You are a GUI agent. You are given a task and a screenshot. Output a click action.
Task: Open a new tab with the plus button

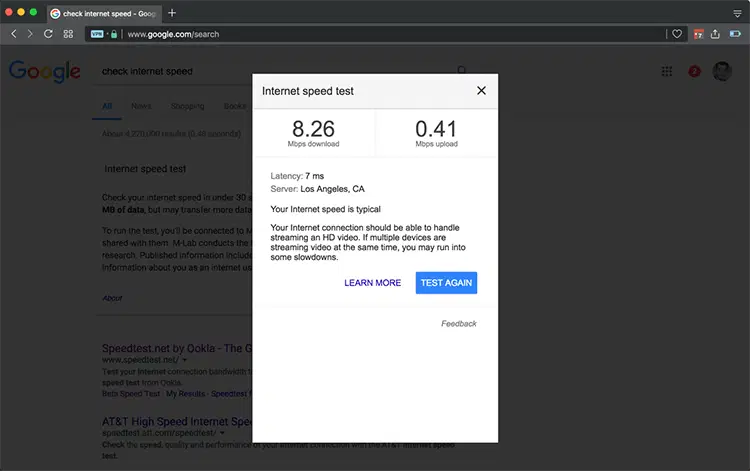172,13
